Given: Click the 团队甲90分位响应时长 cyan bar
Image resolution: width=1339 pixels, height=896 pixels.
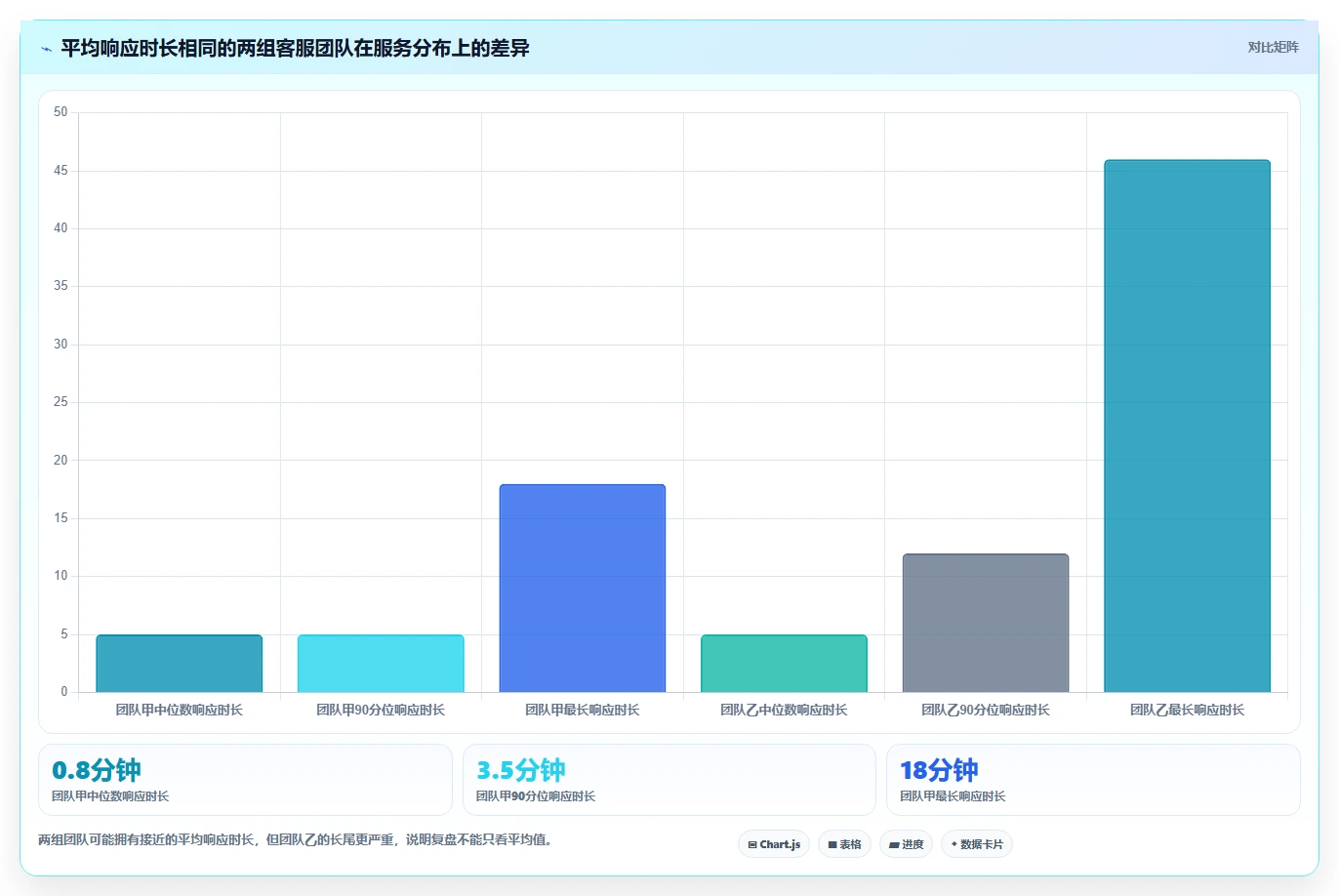Looking at the screenshot, I should click(x=381, y=664).
